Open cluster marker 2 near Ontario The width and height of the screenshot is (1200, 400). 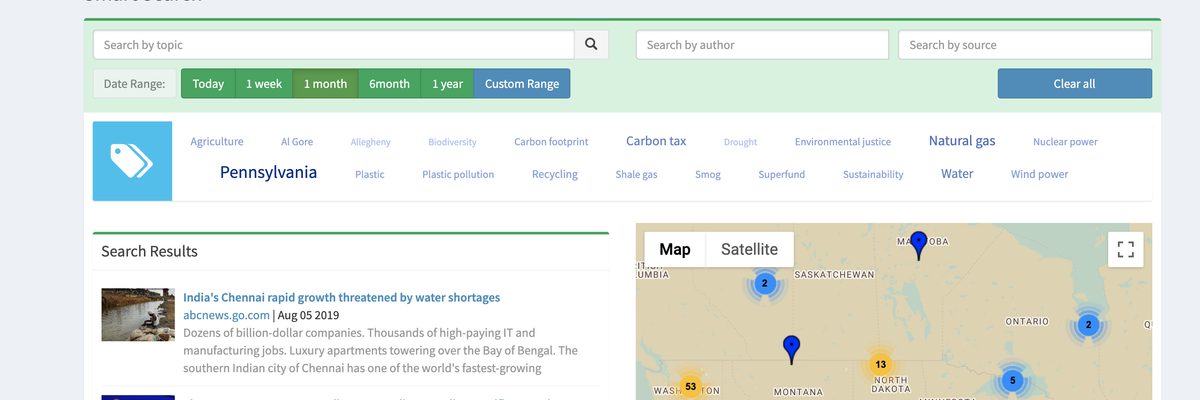[1088, 325]
